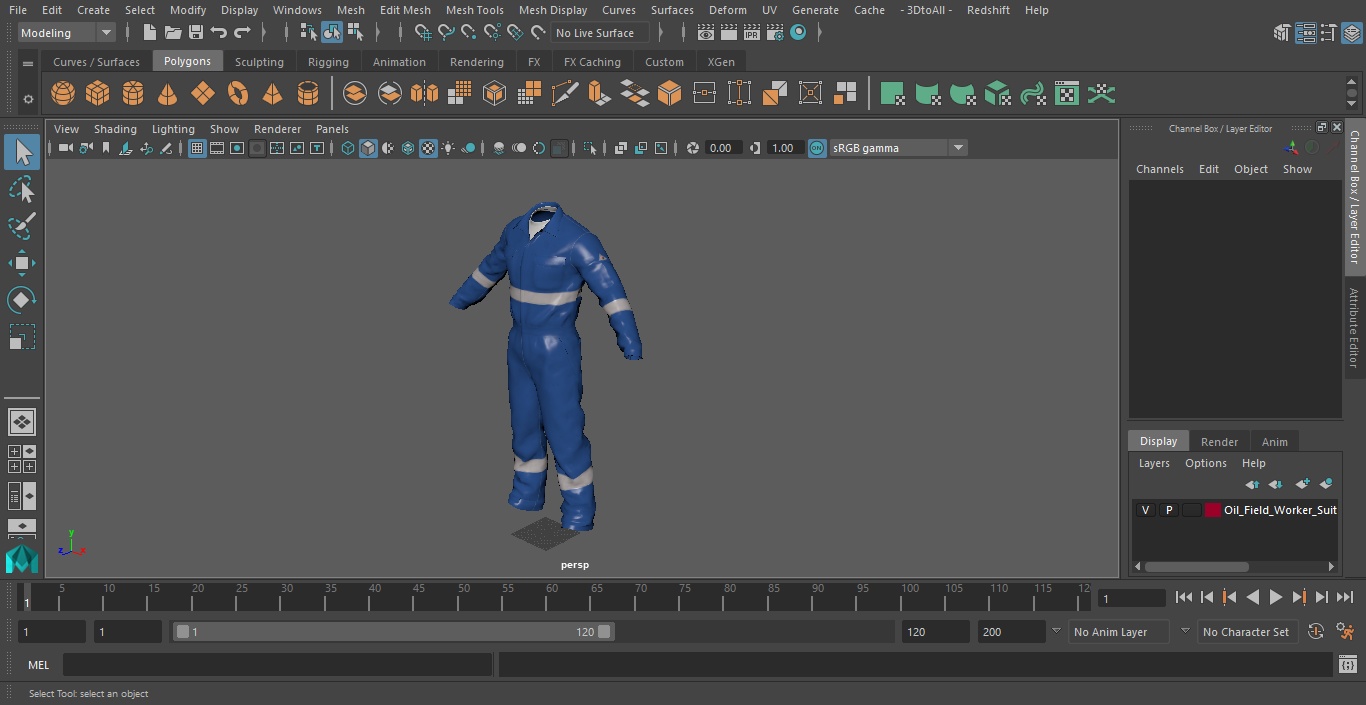This screenshot has height=705, width=1366.
Task: Toggle visibility V of Oil_Field_Worker_Suit layer
Action: (1145, 510)
